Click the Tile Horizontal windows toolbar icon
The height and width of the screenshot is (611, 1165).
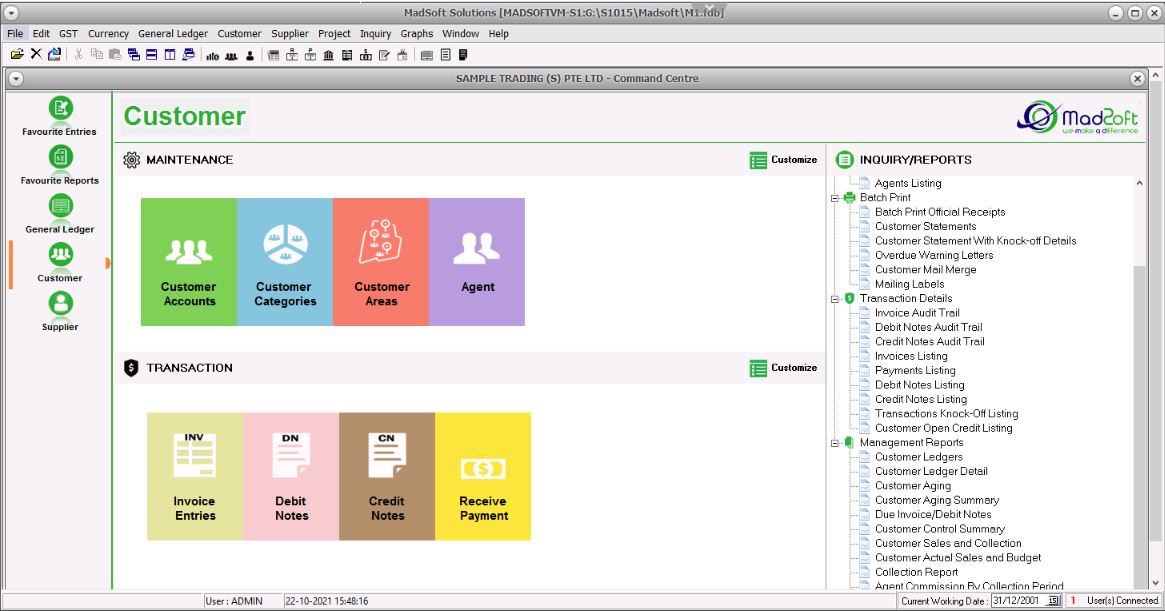tap(152, 54)
